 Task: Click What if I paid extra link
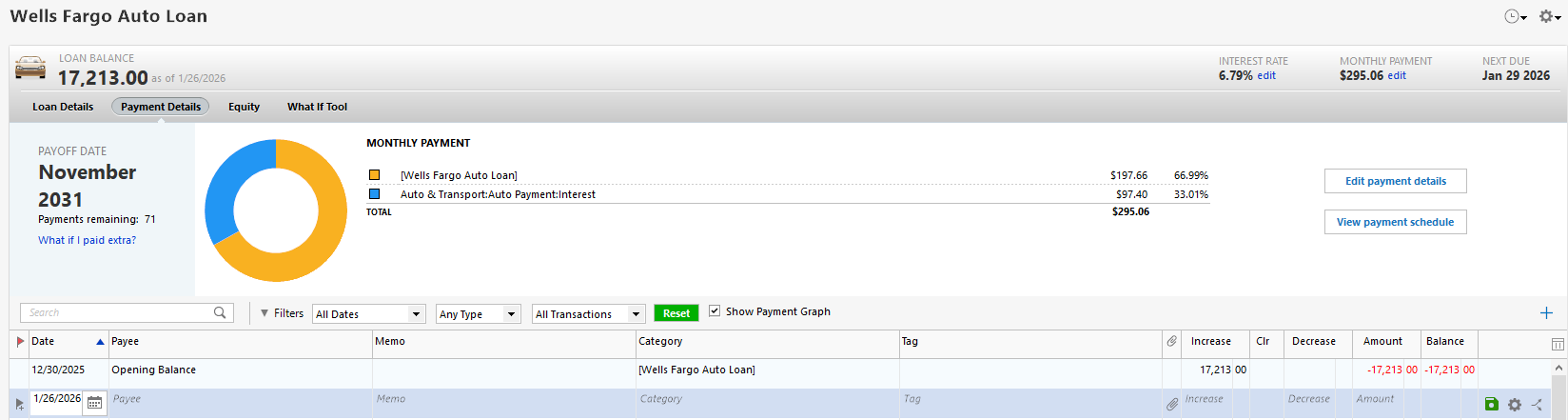click(x=87, y=240)
